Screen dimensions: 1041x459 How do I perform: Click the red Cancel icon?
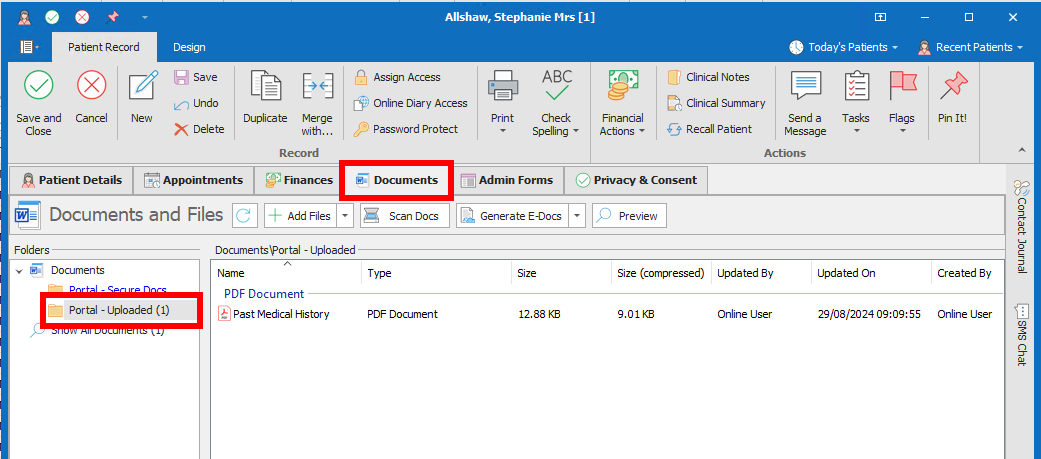[91, 87]
